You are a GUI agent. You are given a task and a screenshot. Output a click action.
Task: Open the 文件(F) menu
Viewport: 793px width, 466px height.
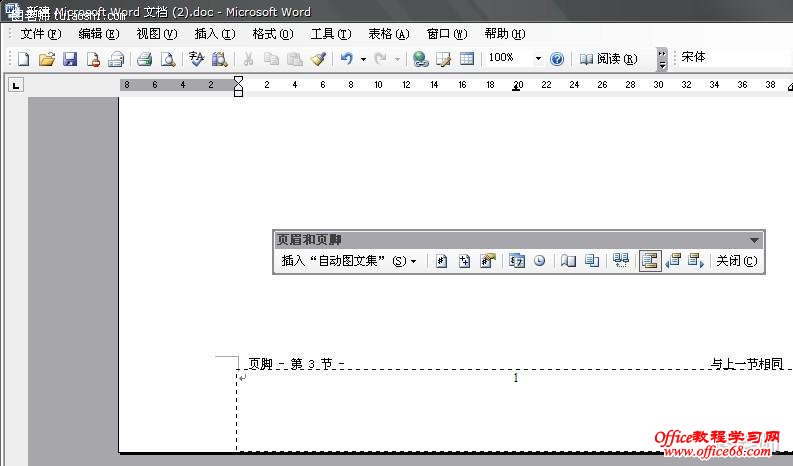[x=40, y=34]
